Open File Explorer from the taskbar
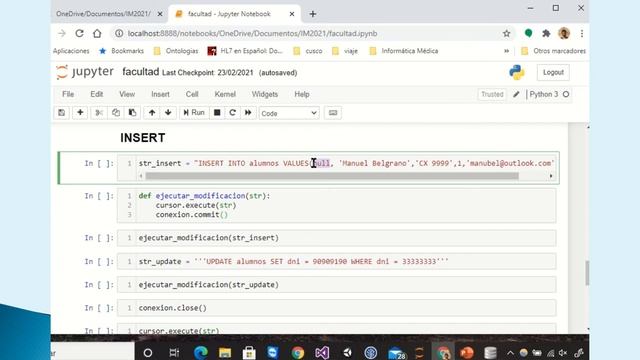 [x=224, y=352]
